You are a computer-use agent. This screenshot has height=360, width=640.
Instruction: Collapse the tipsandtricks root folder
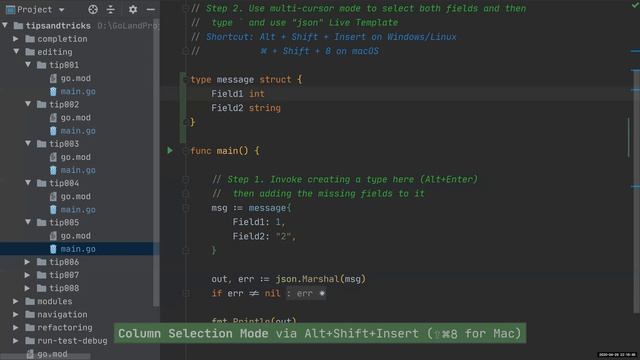pos(5,25)
